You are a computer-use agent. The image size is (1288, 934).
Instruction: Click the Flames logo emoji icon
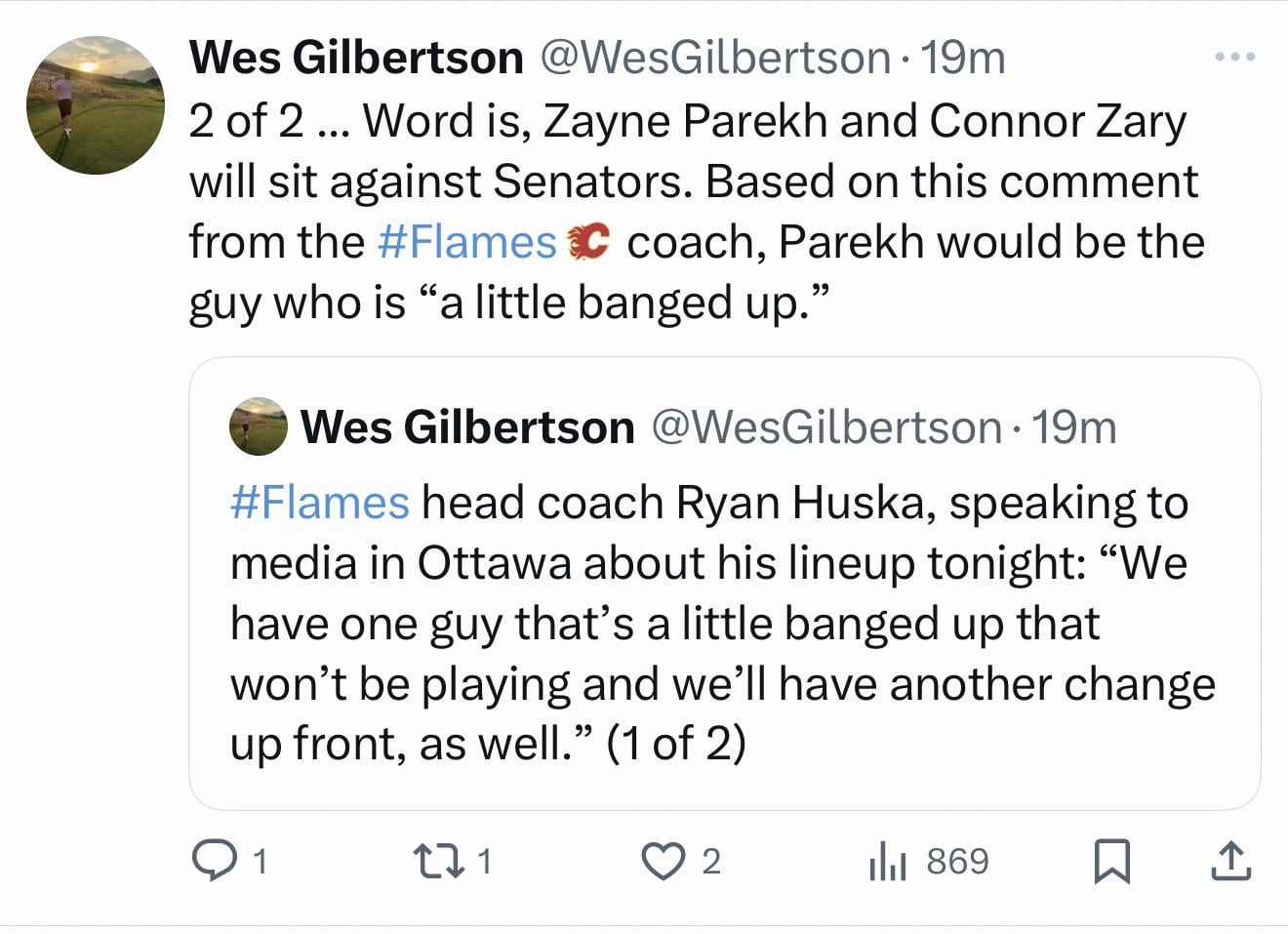click(x=589, y=242)
